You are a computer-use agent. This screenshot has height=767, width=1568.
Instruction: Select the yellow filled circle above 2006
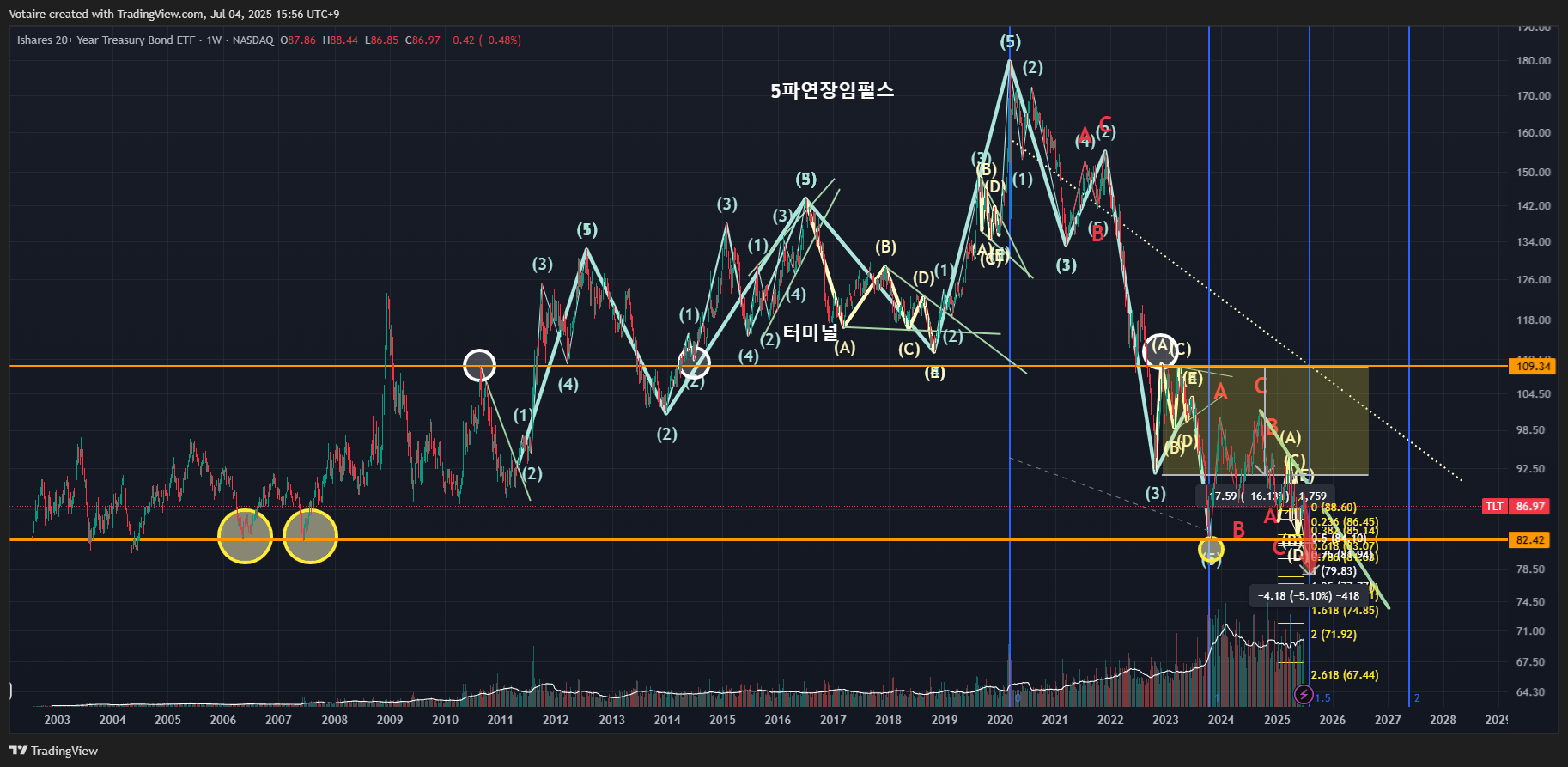tap(245, 536)
